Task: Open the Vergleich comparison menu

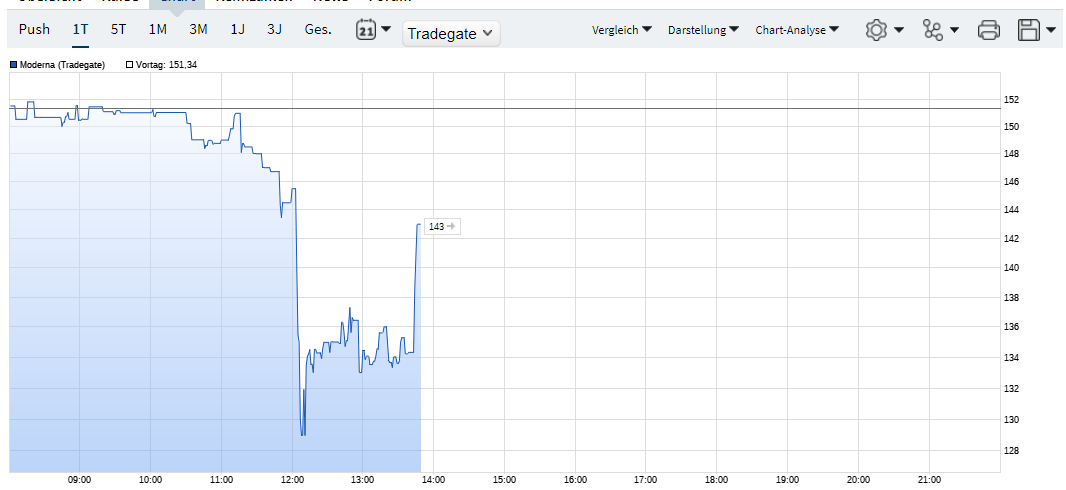Action: pos(622,30)
